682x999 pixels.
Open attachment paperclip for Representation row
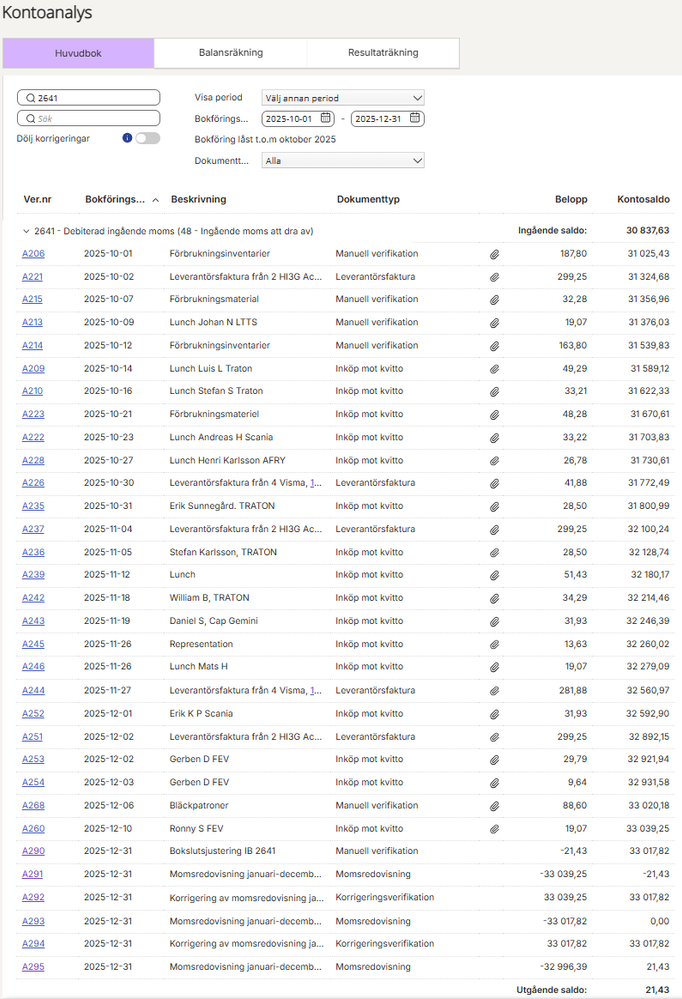click(x=494, y=645)
